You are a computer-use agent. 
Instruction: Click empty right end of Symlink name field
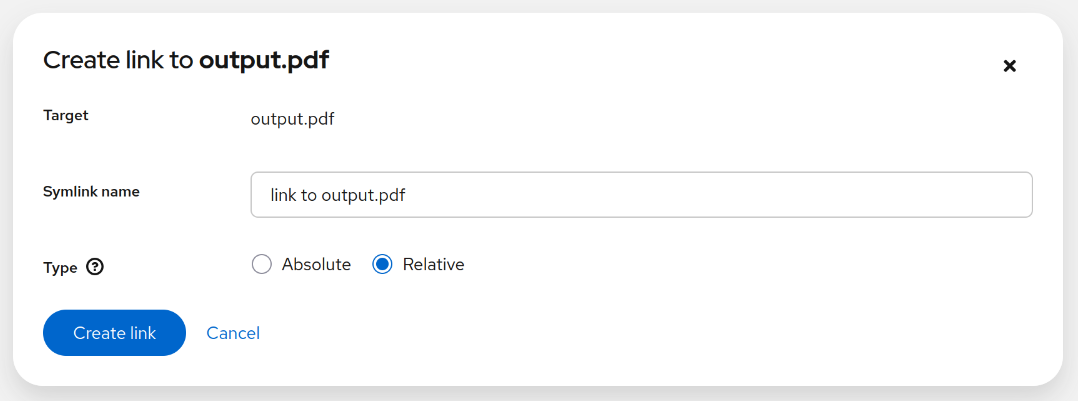coord(950,195)
